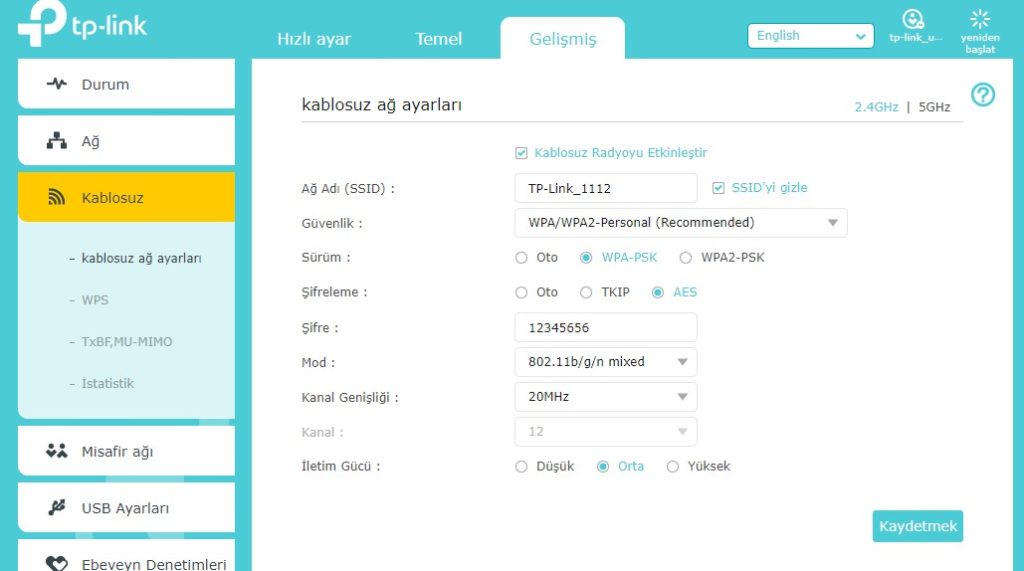This screenshot has width=1024, height=571.
Task: Select Düşük transmit power
Action: click(x=521, y=466)
